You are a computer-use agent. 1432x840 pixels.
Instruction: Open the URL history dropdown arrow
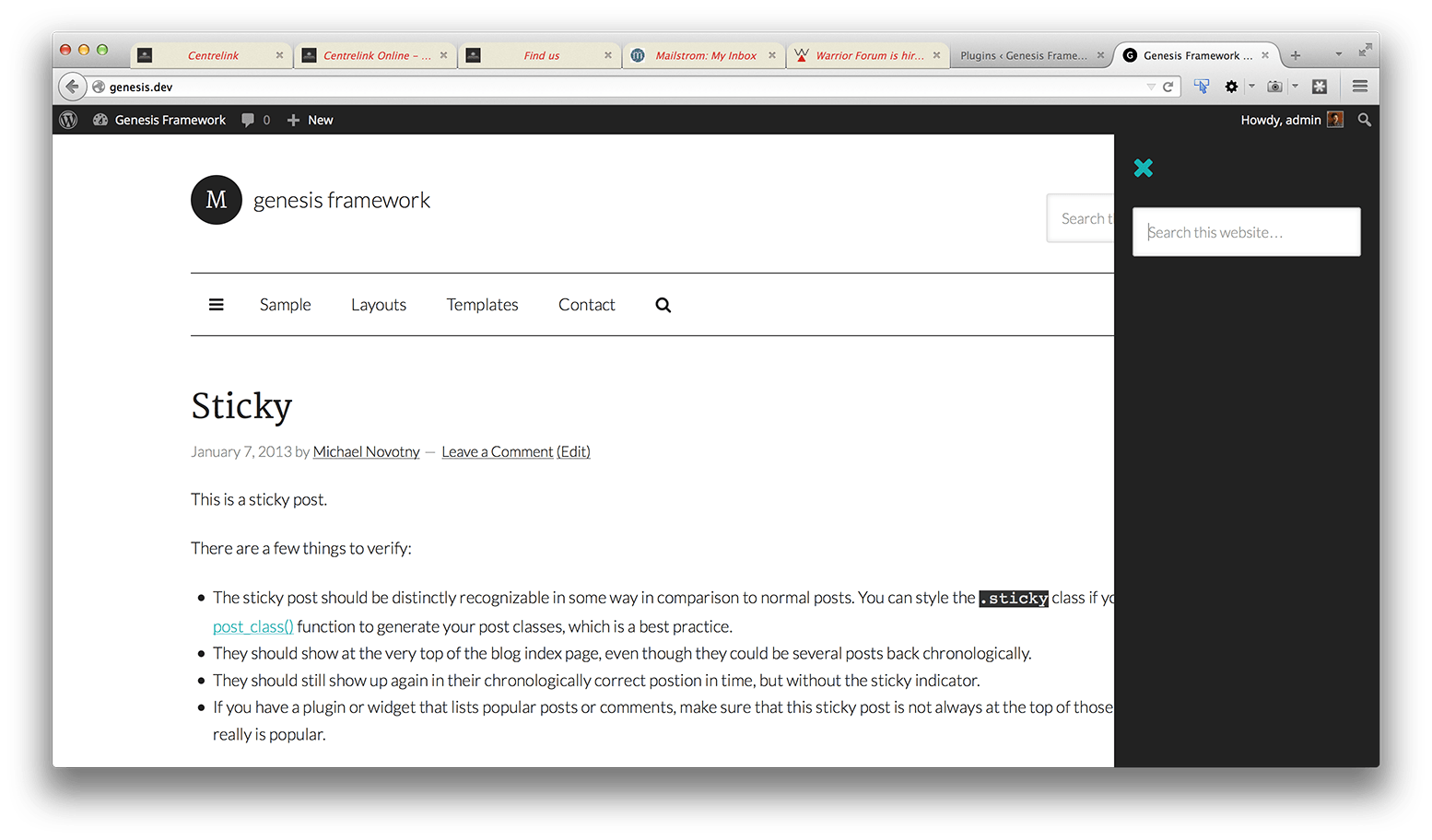[x=1151, y=87]
